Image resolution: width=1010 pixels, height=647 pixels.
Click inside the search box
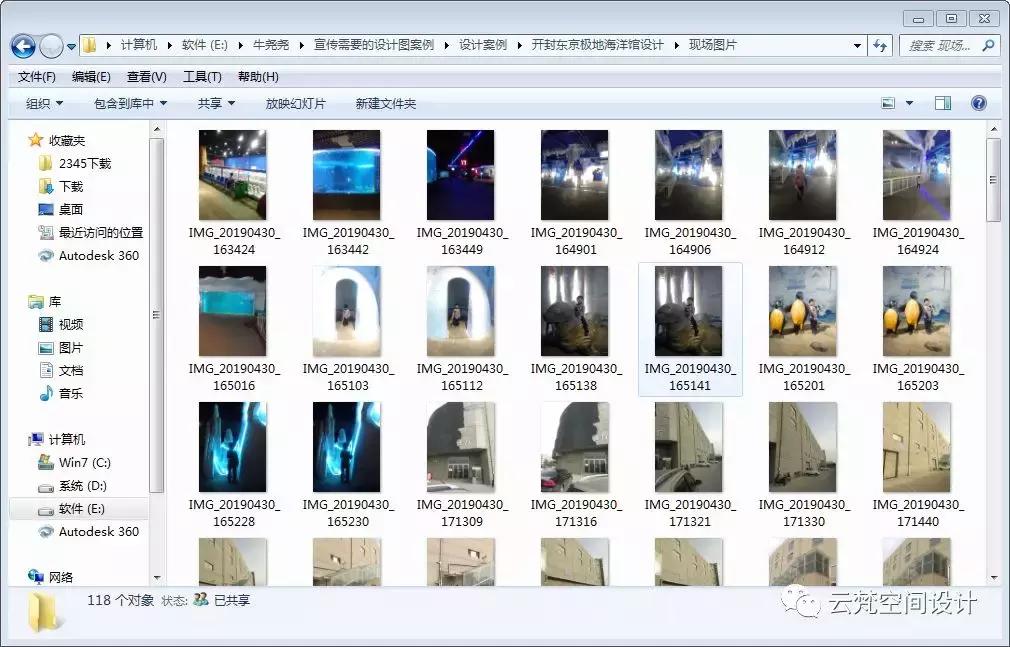click(940, 45)
